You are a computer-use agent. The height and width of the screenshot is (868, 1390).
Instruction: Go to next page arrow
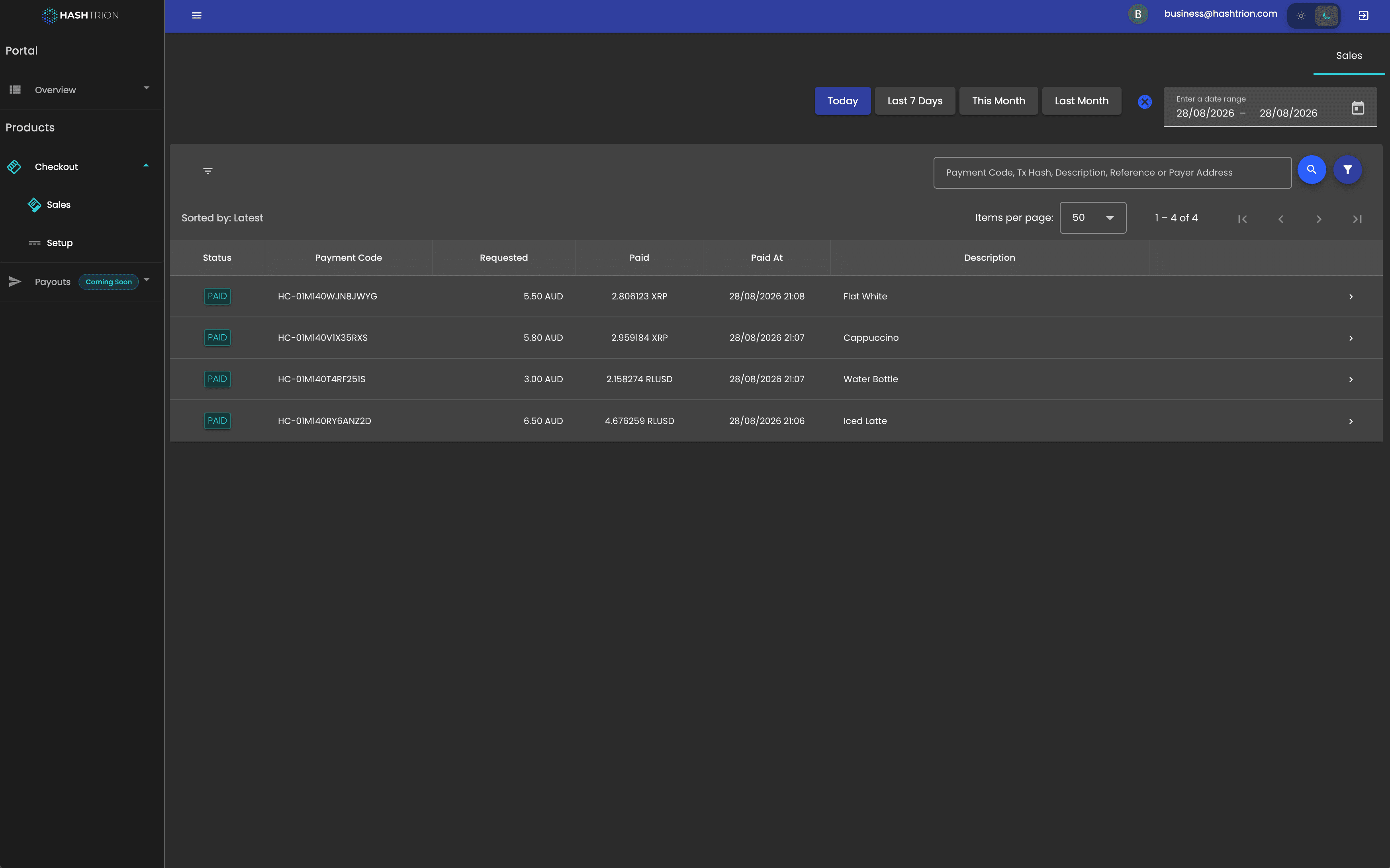pyautogui.click(x=1319, y=219)
